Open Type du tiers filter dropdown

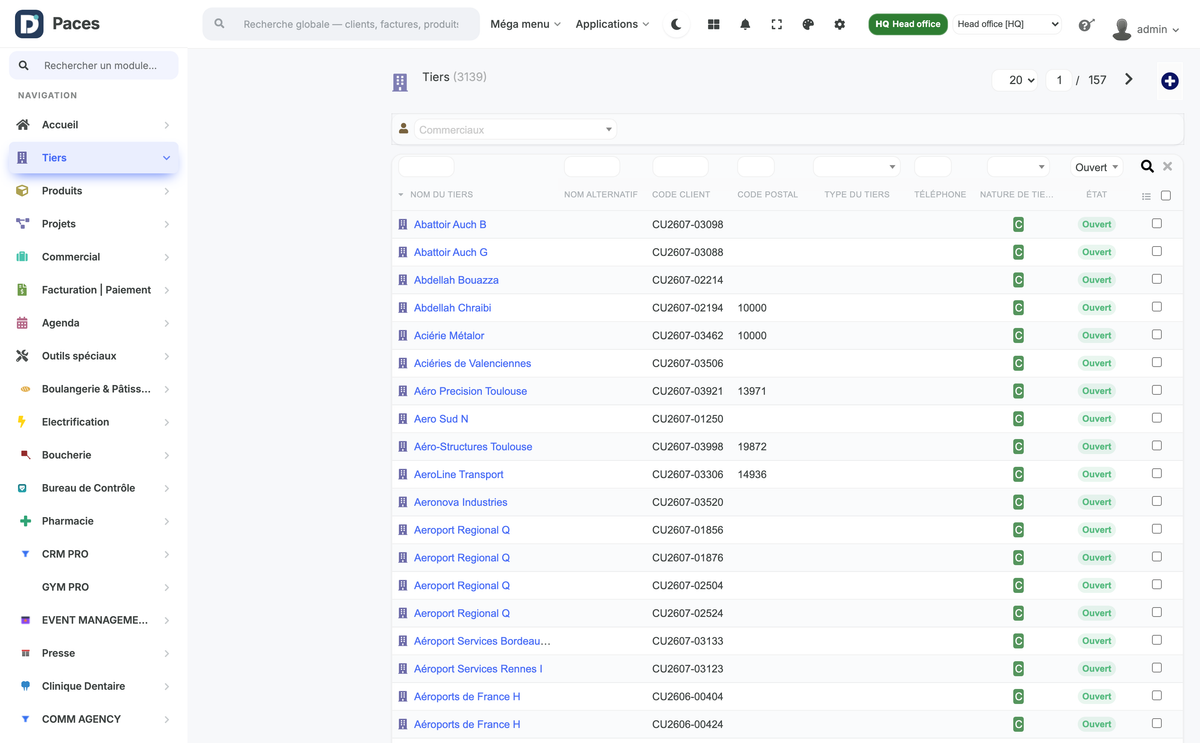pyautogui.click(x=856, y=167)
